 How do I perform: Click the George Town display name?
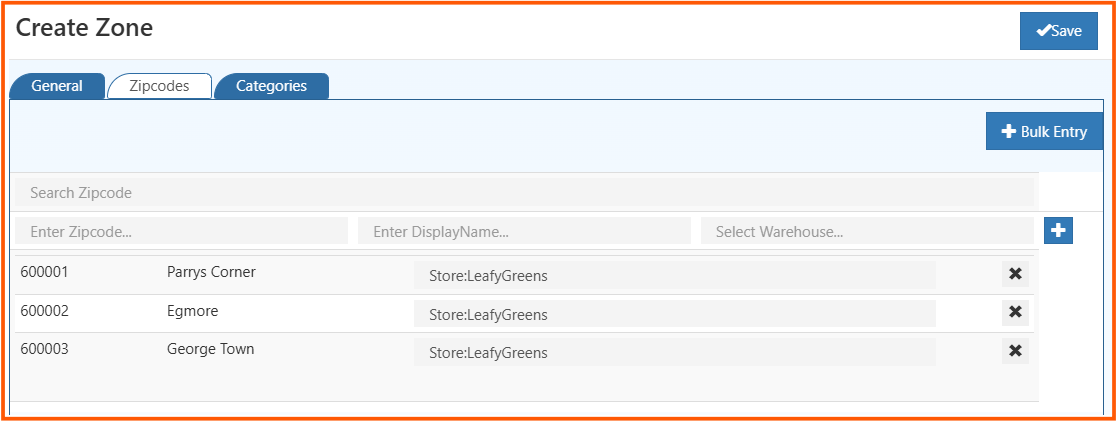210,350
